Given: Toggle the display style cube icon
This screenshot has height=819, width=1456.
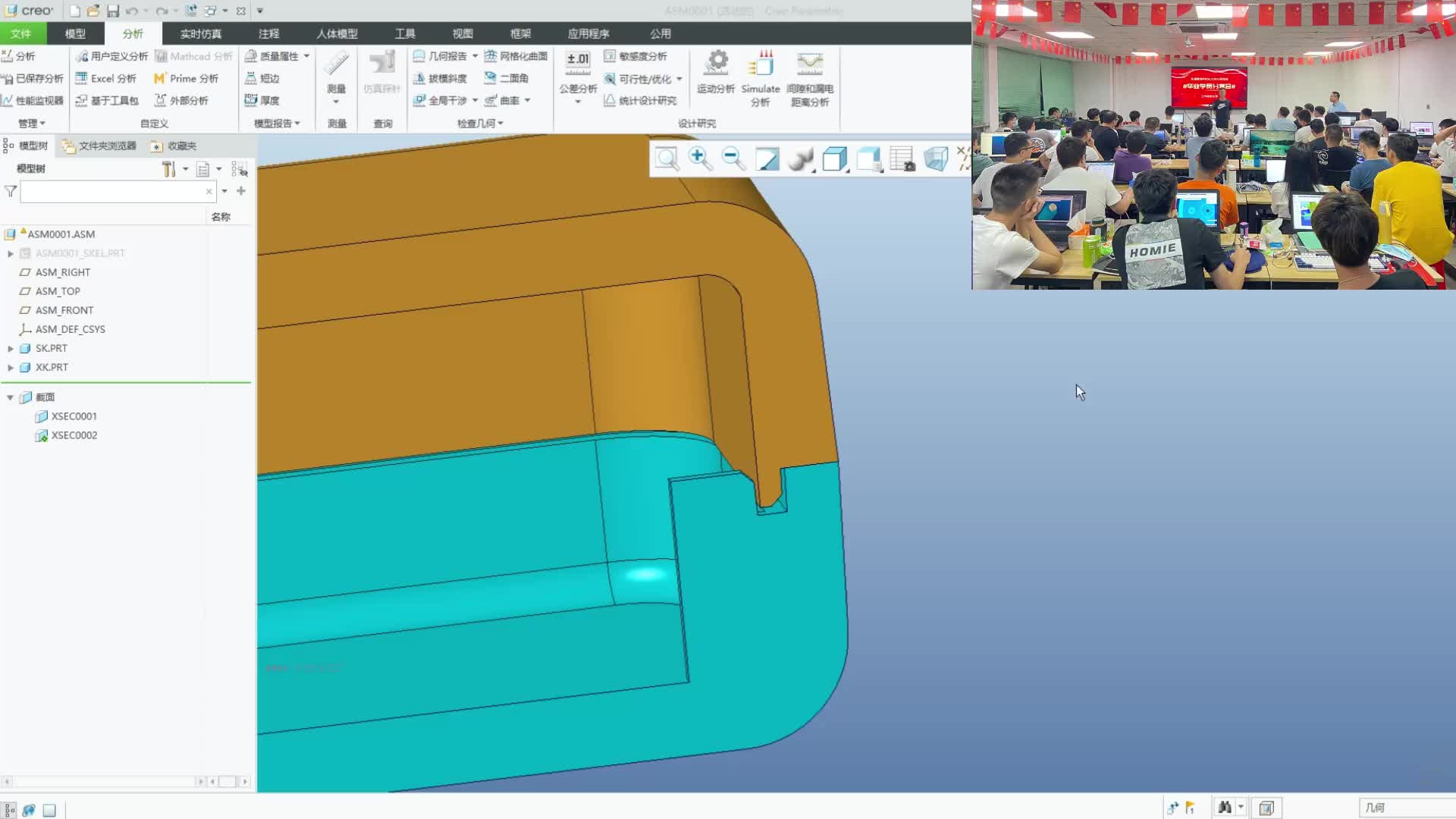Looking at the screenshot, I should point(834,158).
